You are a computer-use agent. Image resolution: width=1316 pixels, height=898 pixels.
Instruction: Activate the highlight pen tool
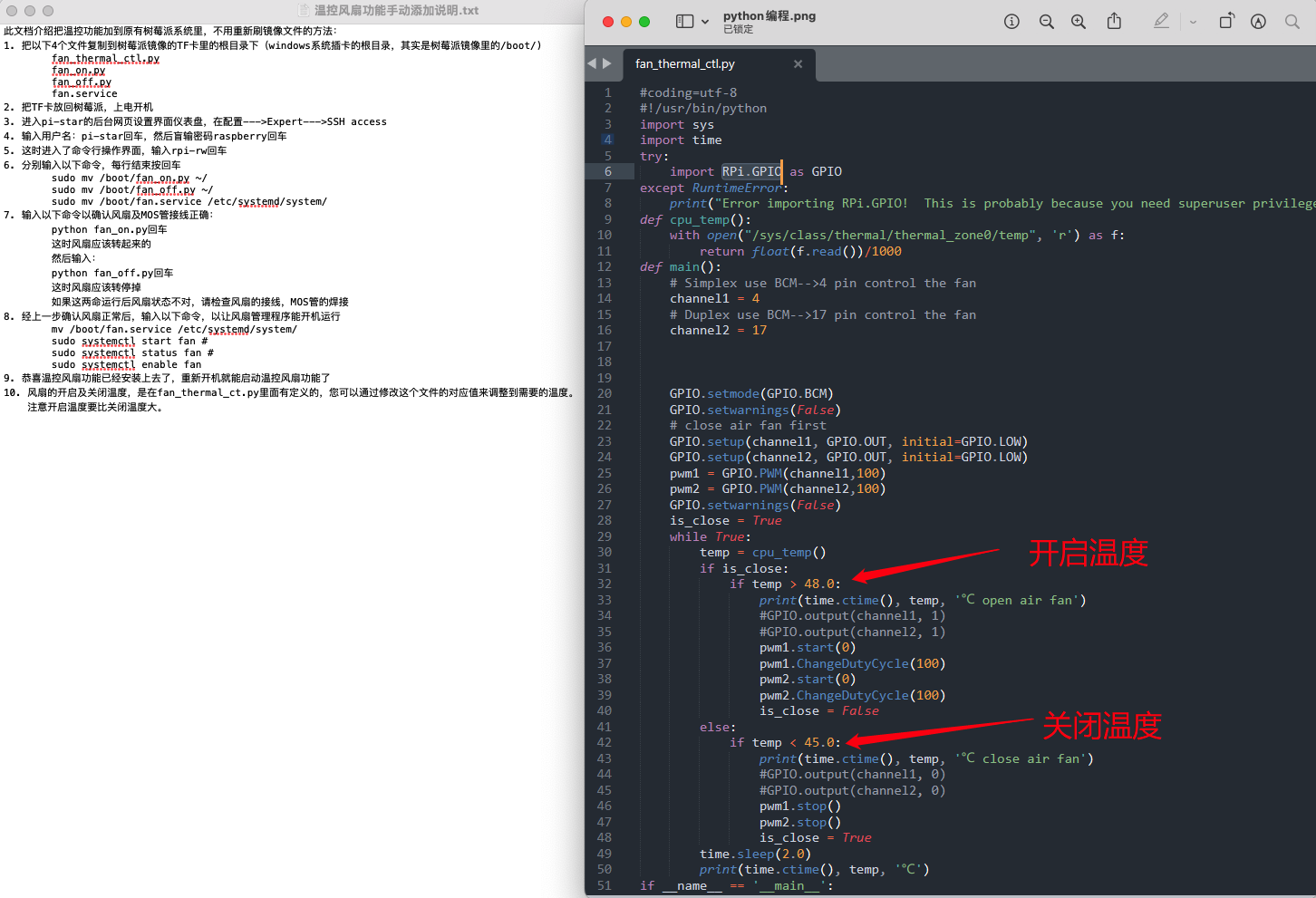pos(1161,22)
